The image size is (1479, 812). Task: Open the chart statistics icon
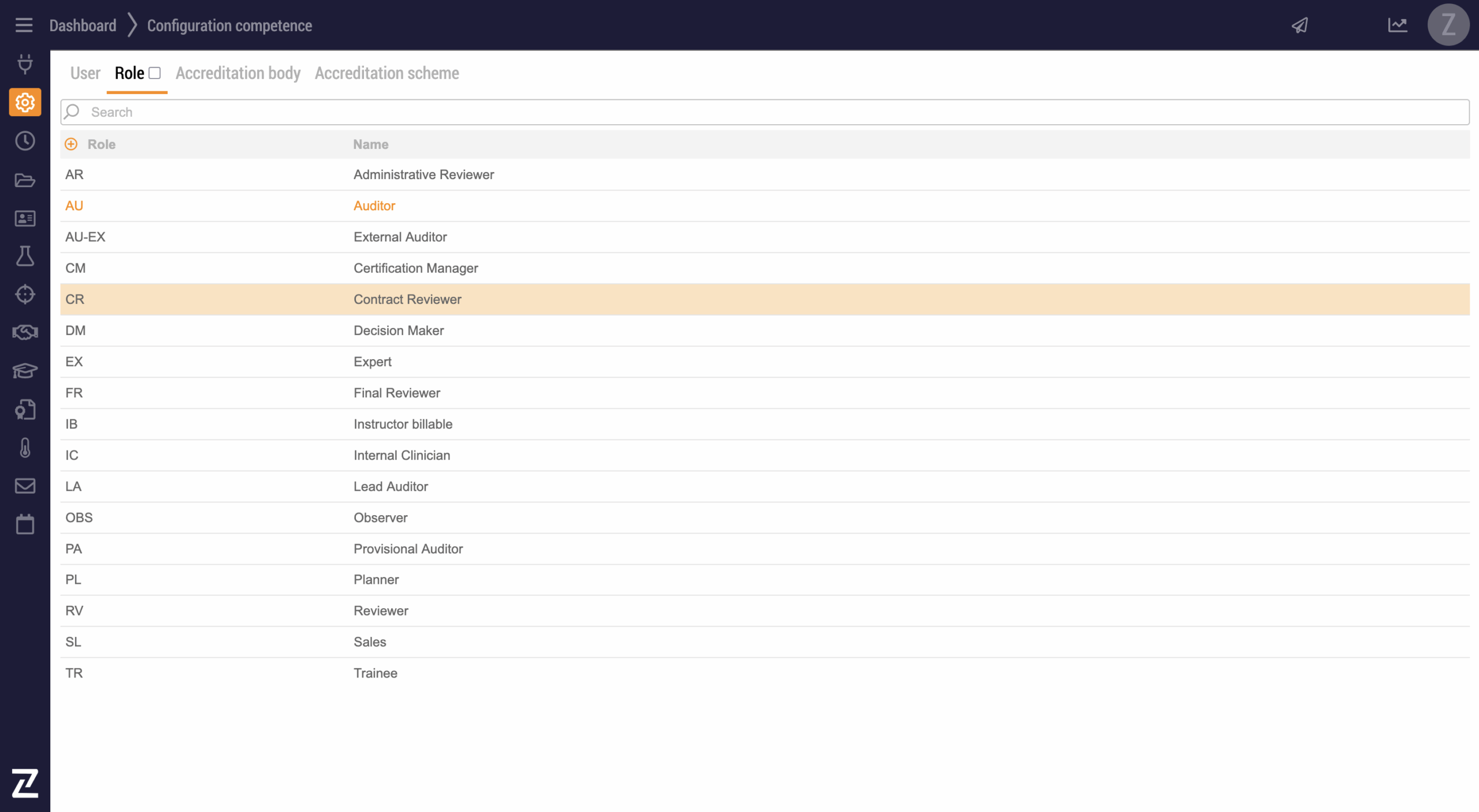[1397, 25]
